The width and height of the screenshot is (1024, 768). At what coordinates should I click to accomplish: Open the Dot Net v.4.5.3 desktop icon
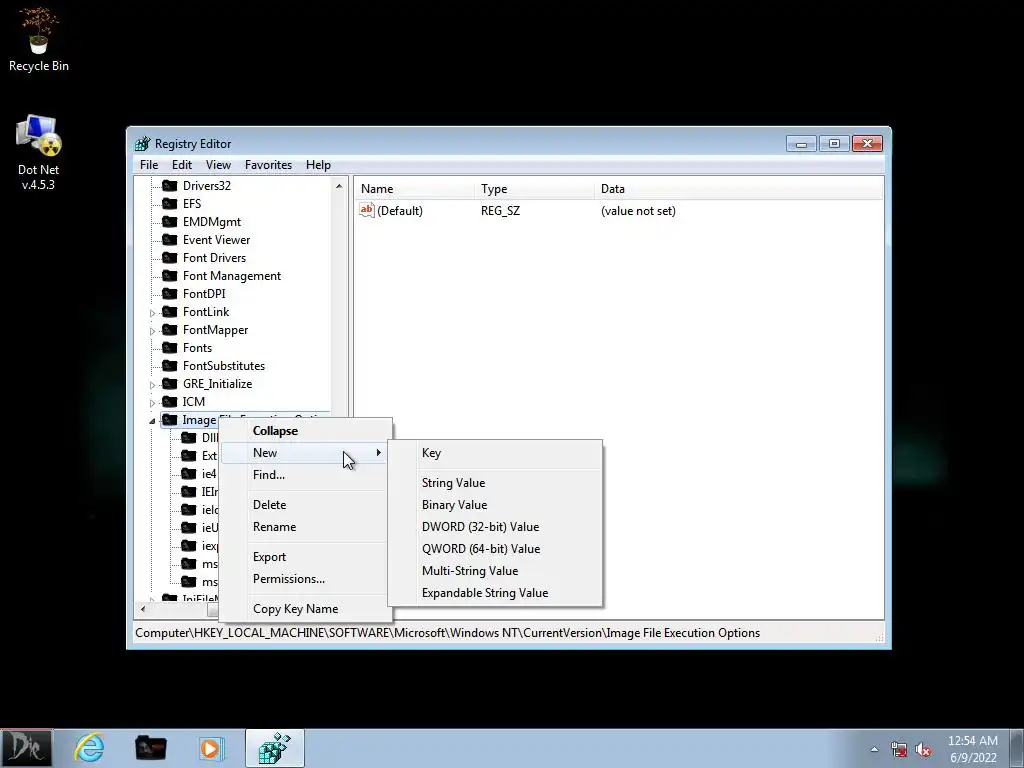(x=39, y=153)
